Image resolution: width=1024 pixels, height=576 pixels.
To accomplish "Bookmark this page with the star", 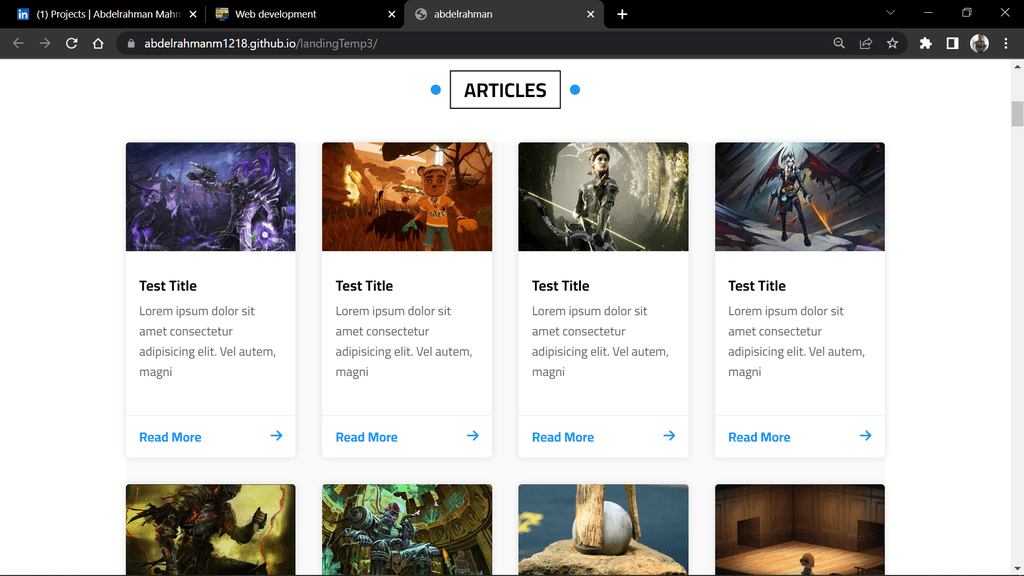I will [892, 43].
